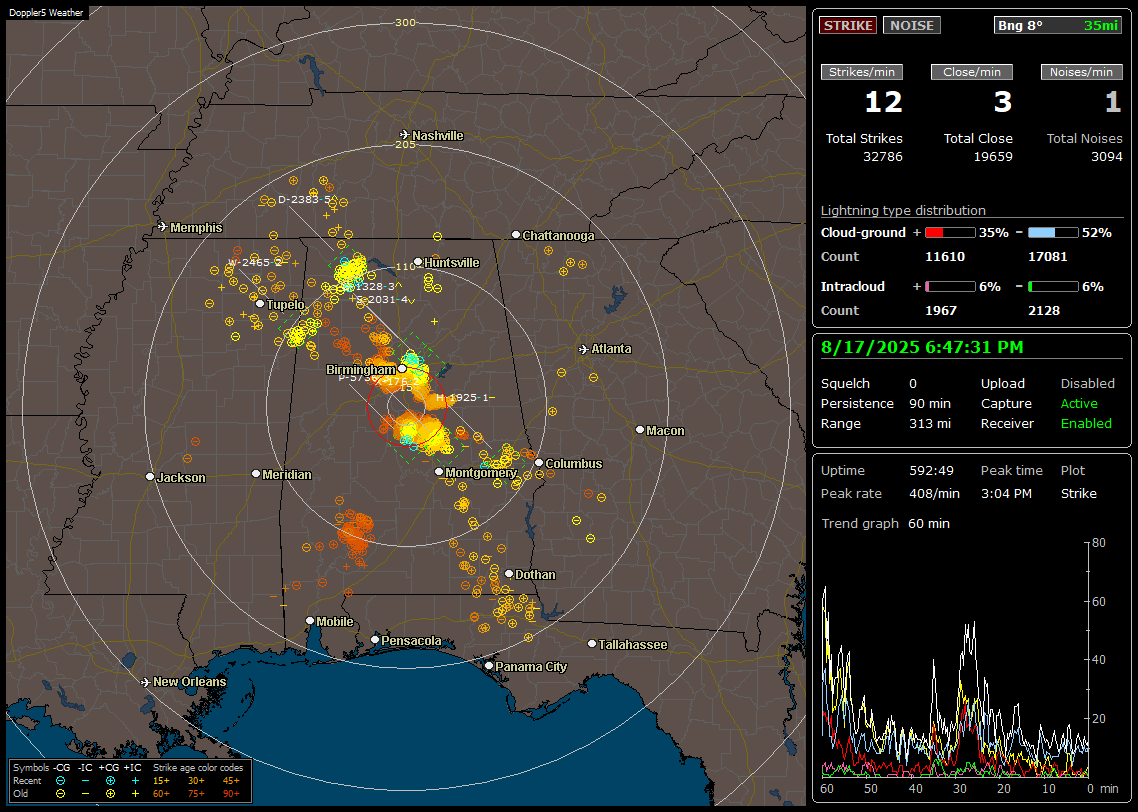Click the storm cell label D-2383-5
The image size is (1138, 812).
305,200
